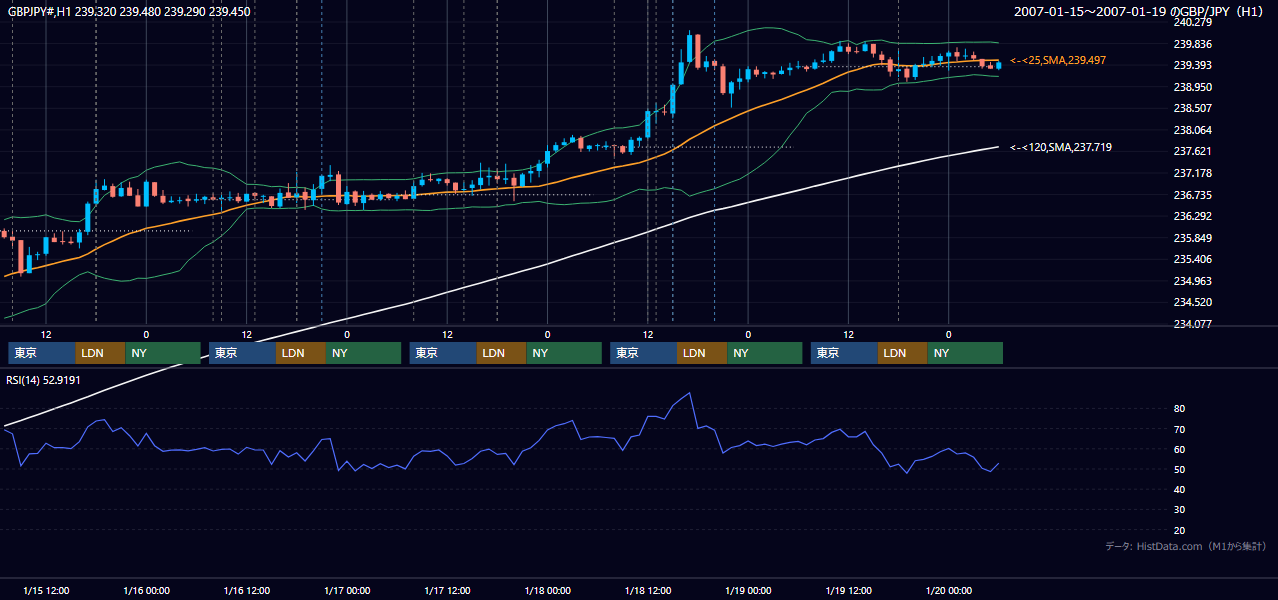This screenshot has height=600, width=1278.
Task: Click the 1/15 12:00 time axis label
Action: click(46, 590)
